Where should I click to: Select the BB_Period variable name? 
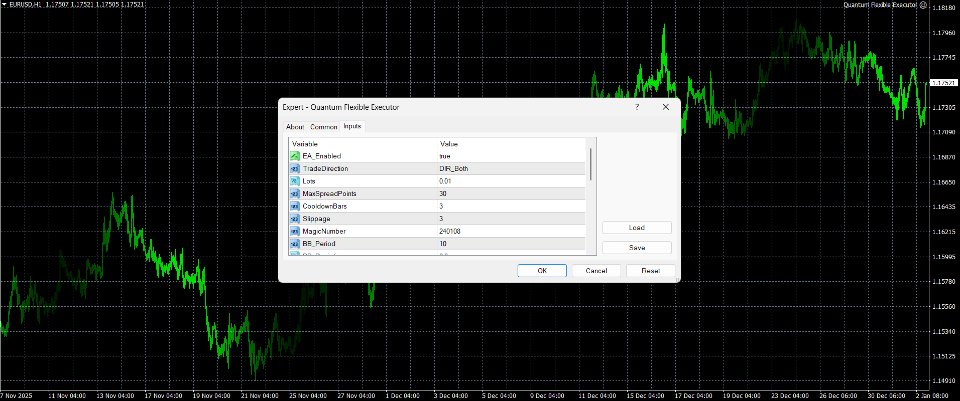(319, 244)
